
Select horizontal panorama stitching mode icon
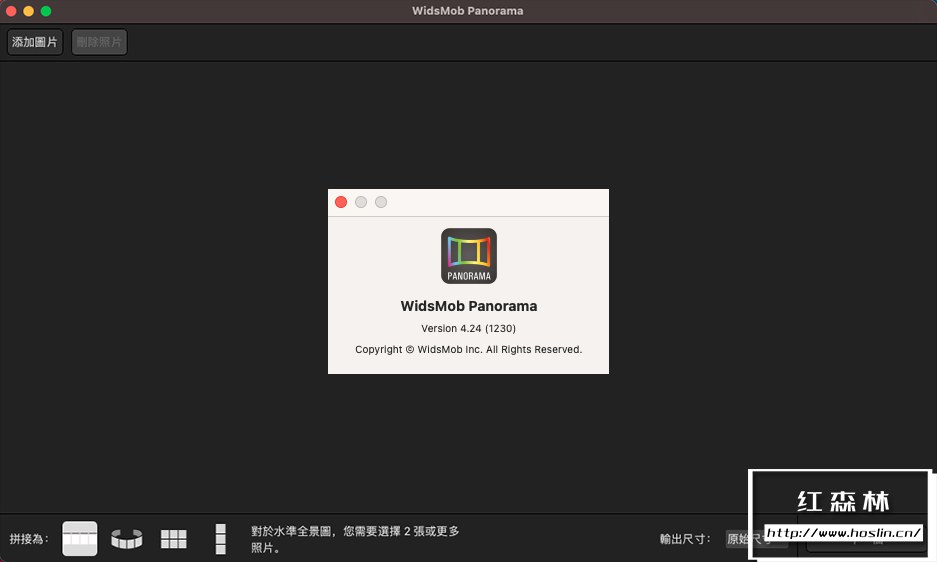[x=79, y=539]
